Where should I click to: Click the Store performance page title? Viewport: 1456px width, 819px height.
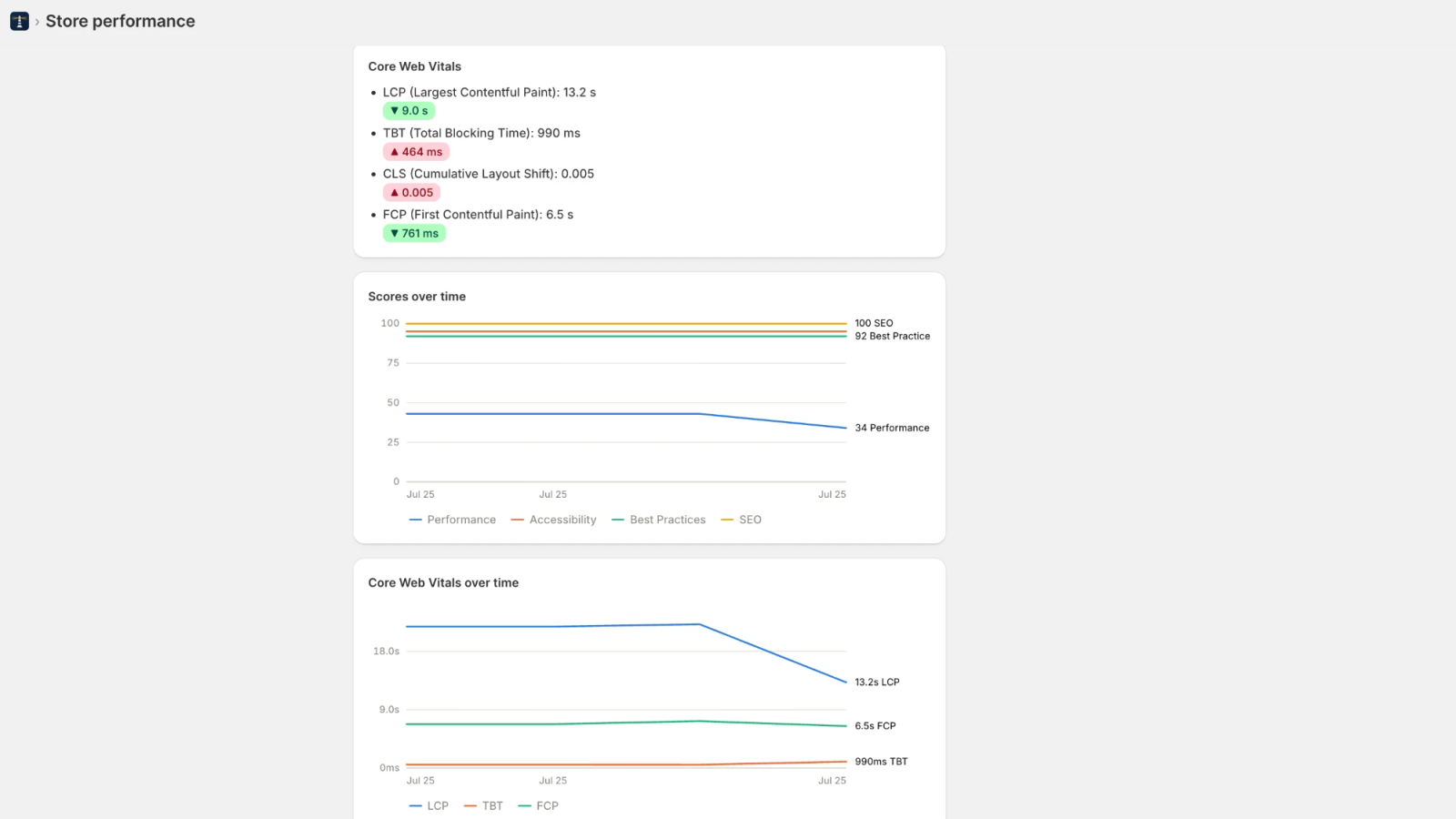120,21
